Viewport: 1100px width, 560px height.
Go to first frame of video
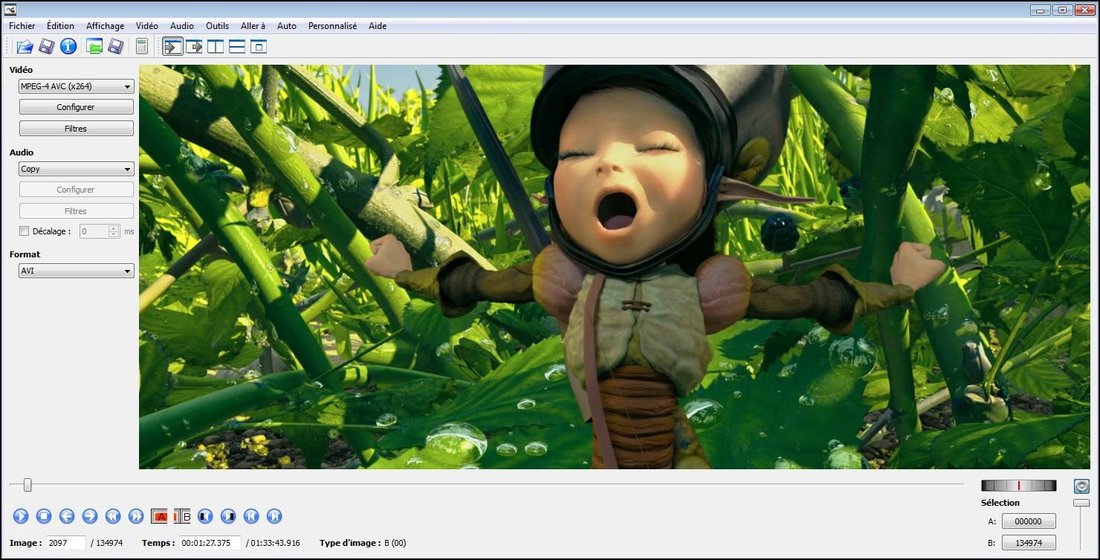point(251,516)
